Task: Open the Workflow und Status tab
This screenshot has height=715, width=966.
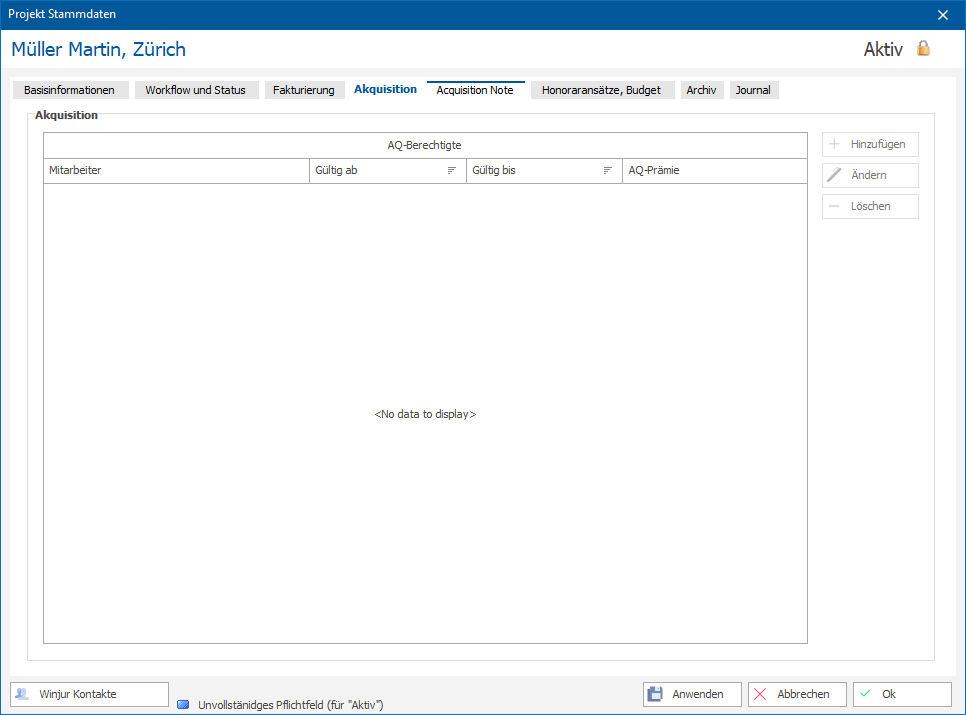Action: pyautogui.click(x=196, y=90)
